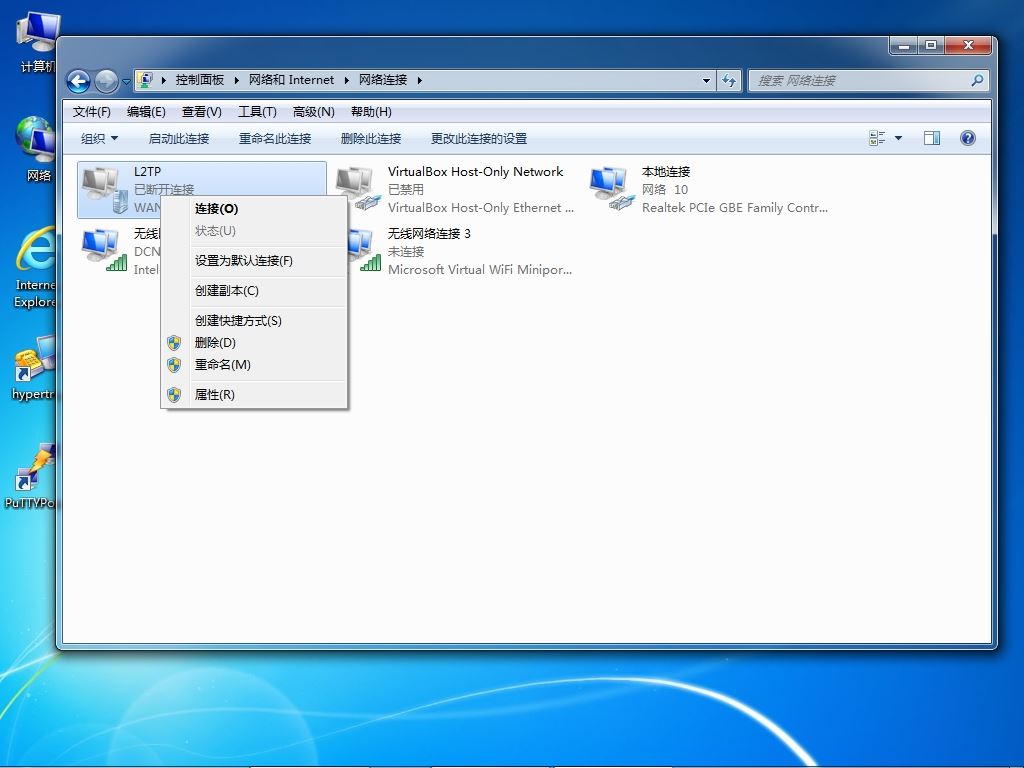The image size is (1024, 768).
Task: Click the address bar location icon
Action: pyautogui.click(x=146, y=80)
